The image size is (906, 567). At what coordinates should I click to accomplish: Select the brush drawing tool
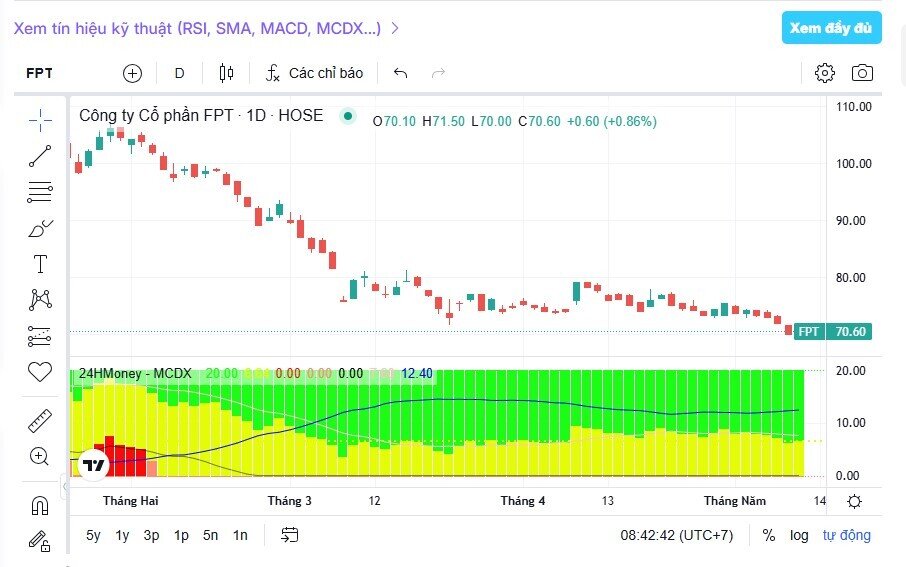pyautogui.click(x=40, y=228)
